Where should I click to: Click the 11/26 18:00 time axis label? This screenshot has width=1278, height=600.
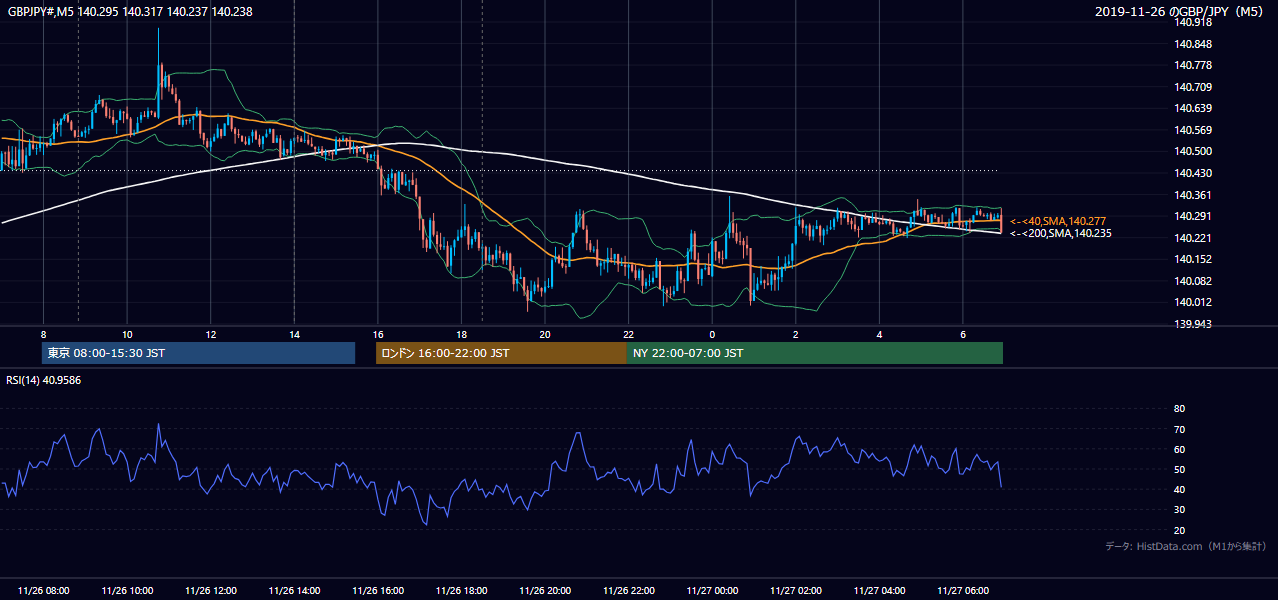click(x=461, y=591)
